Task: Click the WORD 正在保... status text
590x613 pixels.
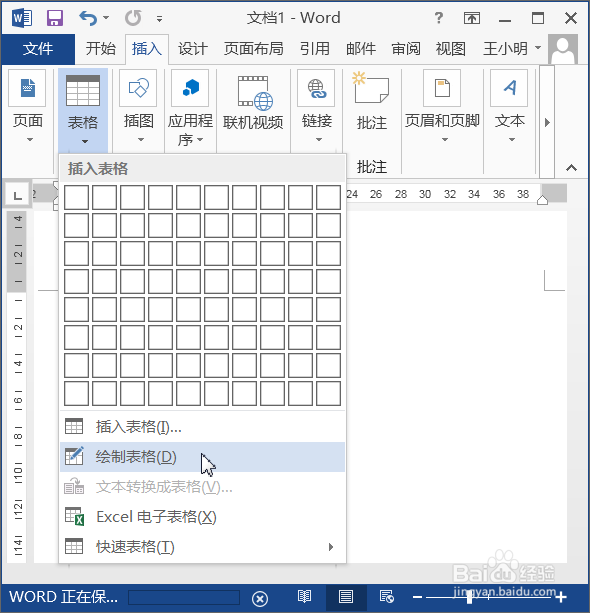Action: [x=63, y=597]
